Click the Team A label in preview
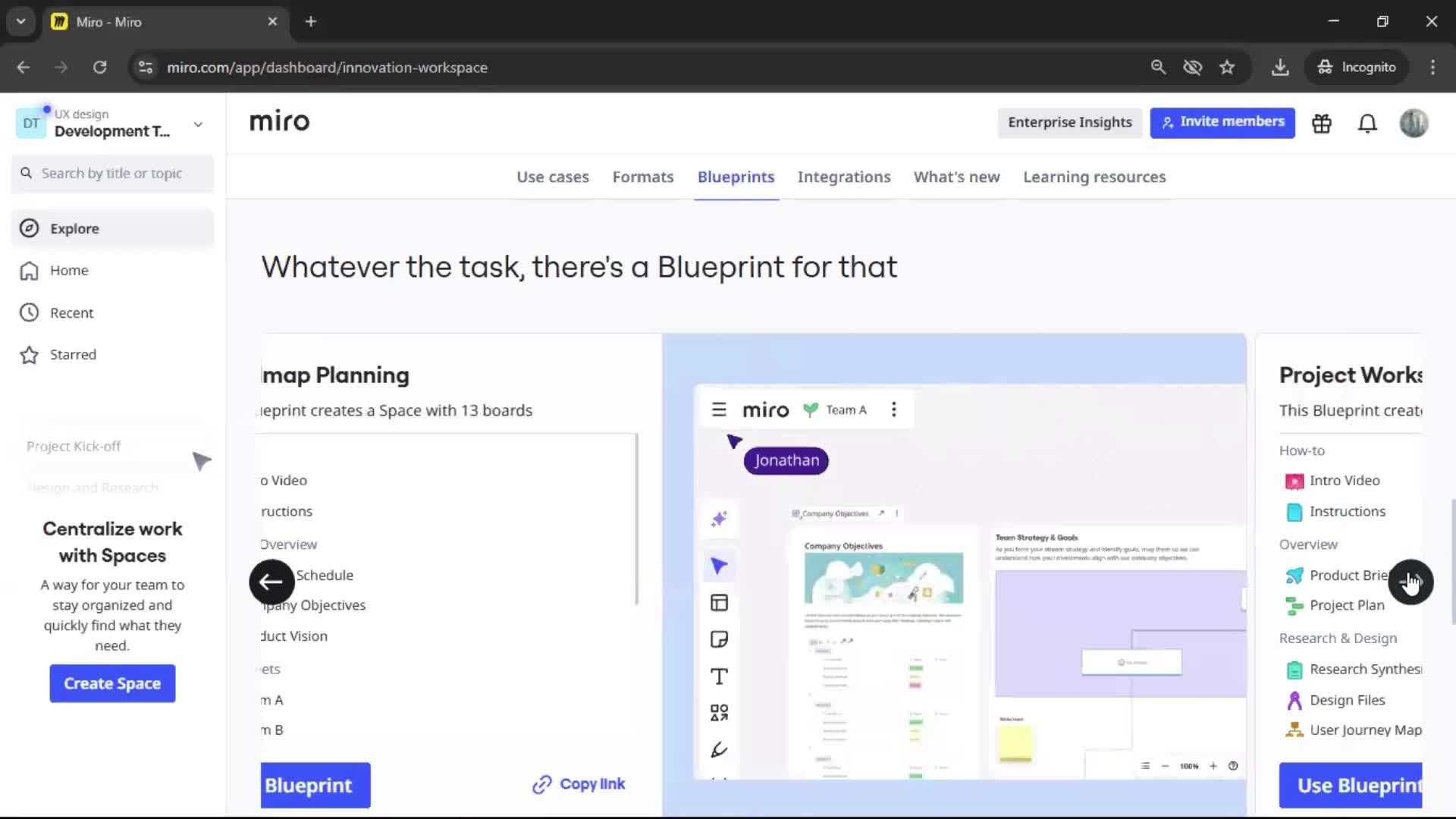The image size is (1456, 819). [846, 409]
